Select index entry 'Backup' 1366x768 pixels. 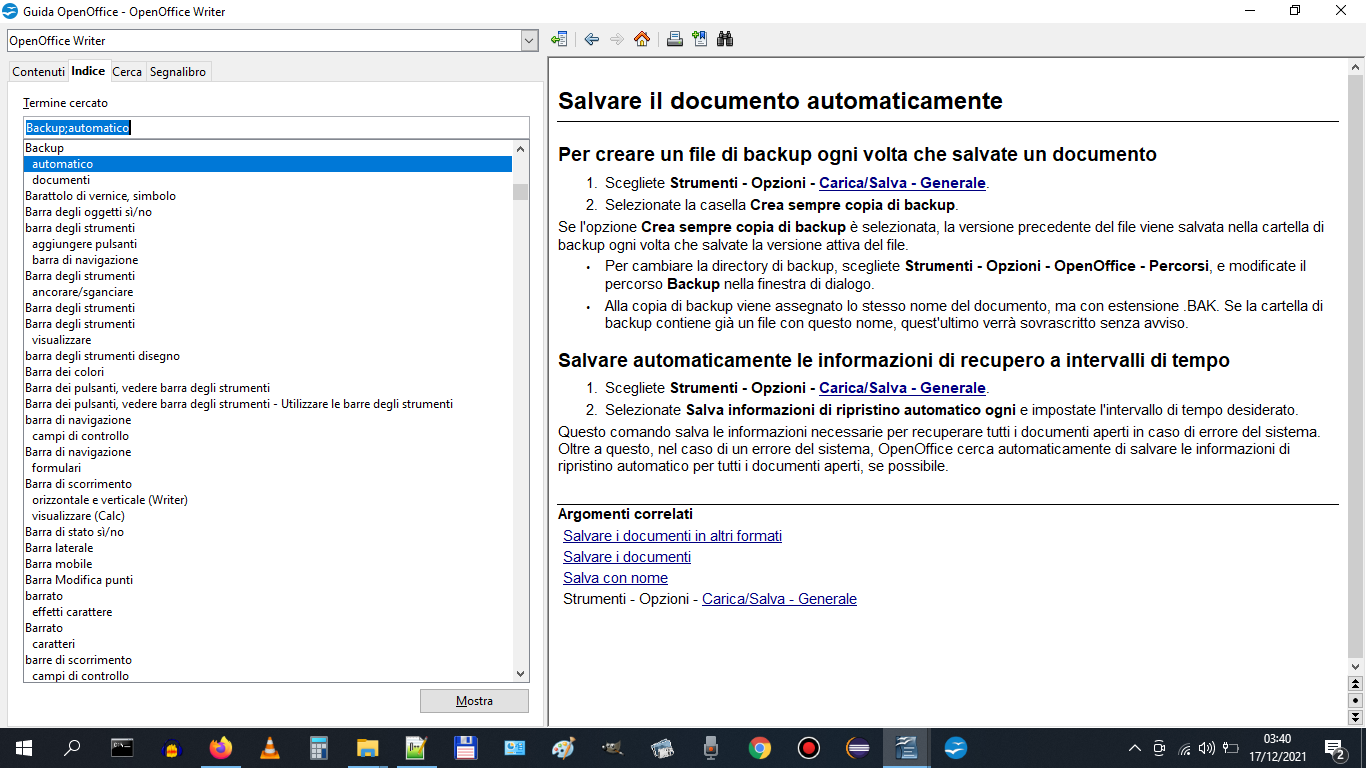(268, 148)
